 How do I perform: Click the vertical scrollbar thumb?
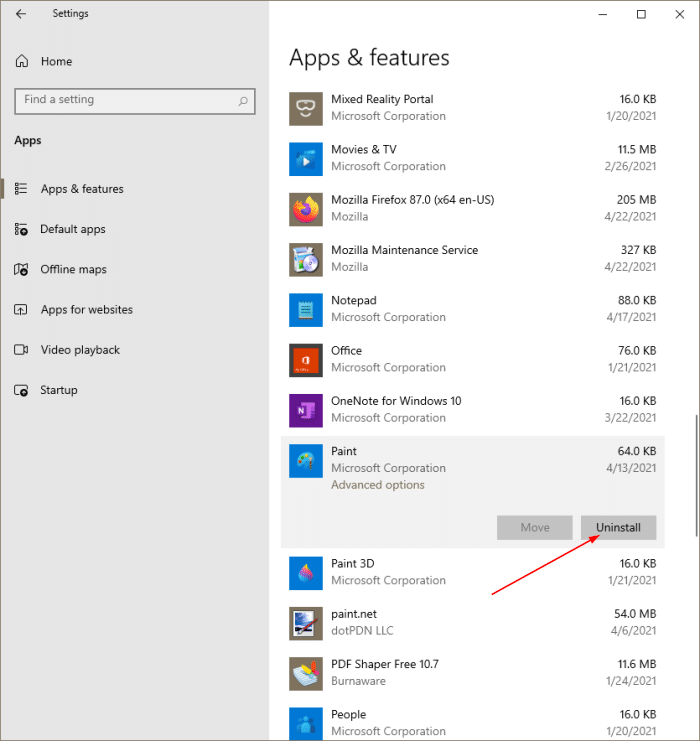(696, 475)
